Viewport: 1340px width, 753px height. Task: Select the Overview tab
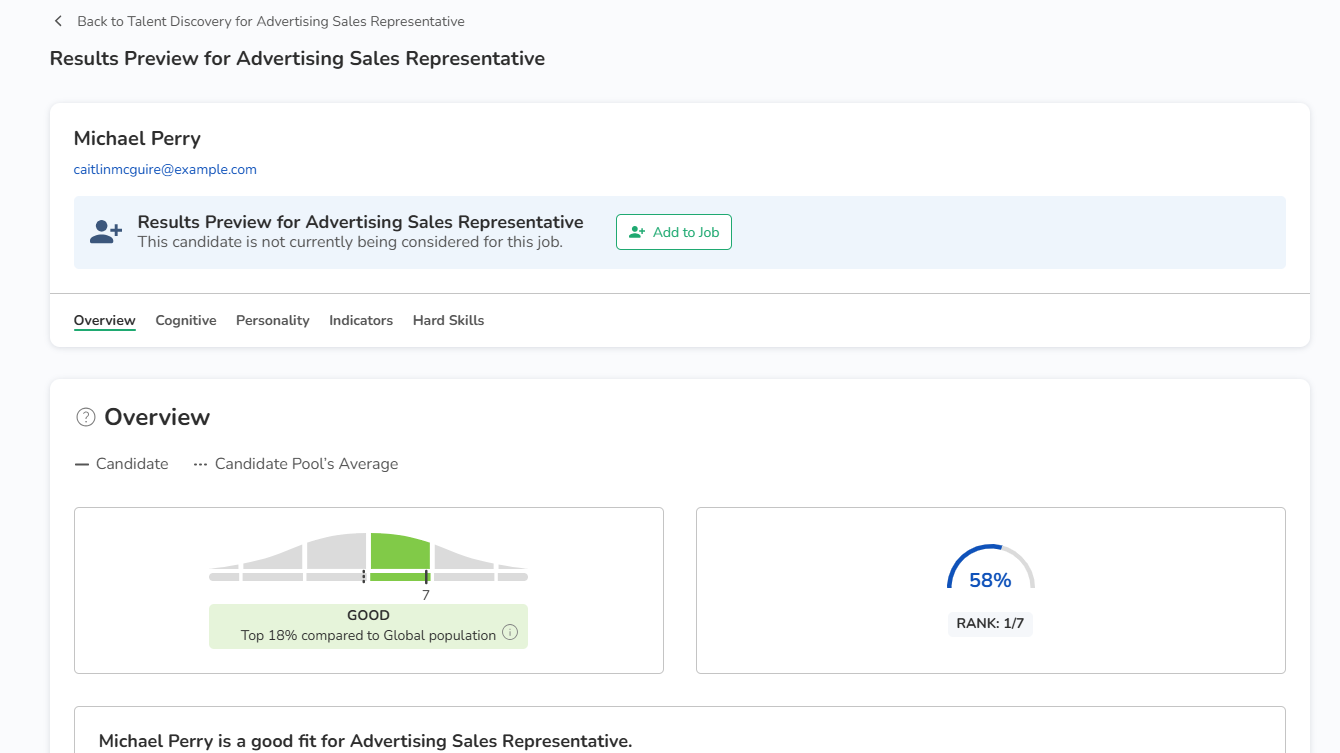click(x=104, y=321)
